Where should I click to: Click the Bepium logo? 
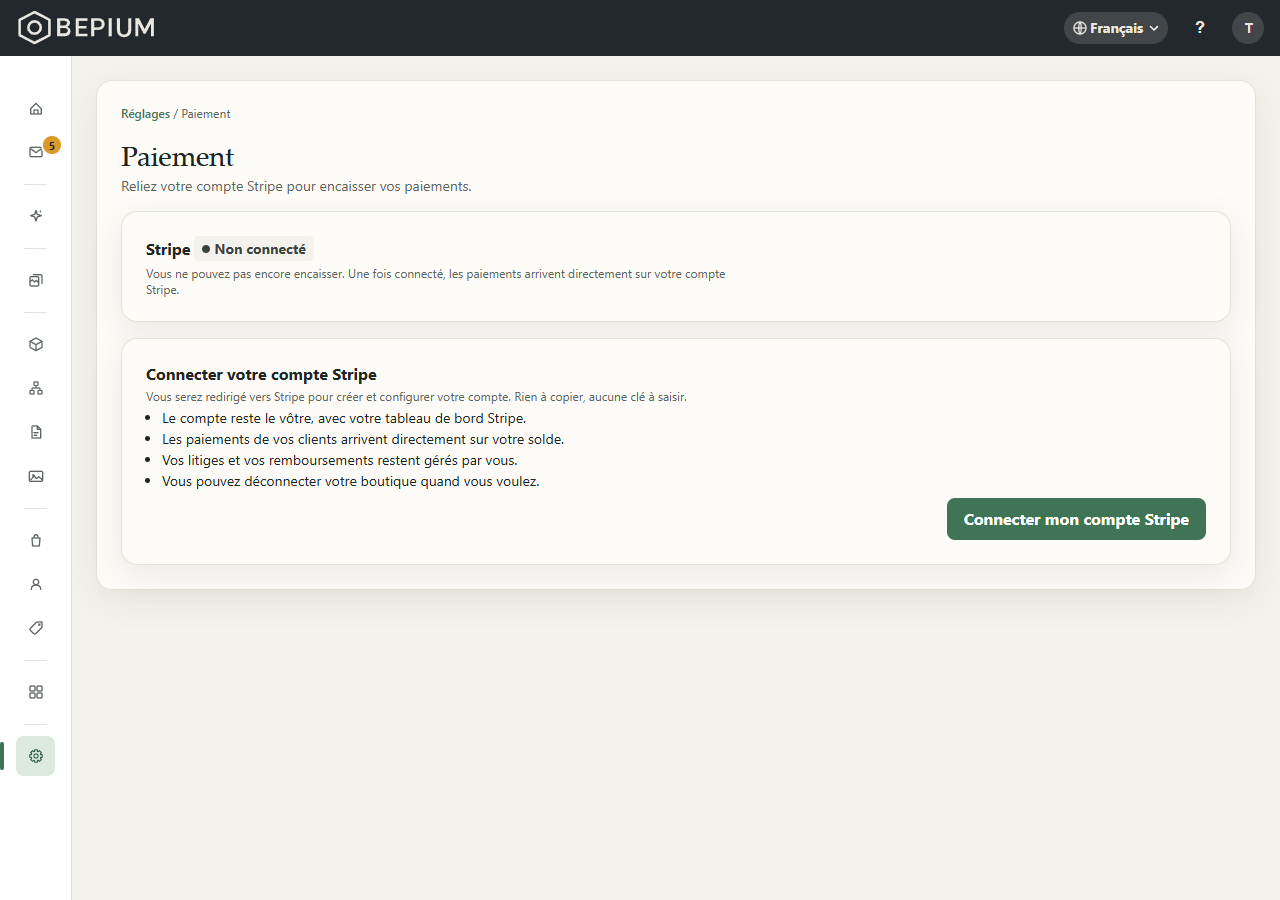(87, 28)
